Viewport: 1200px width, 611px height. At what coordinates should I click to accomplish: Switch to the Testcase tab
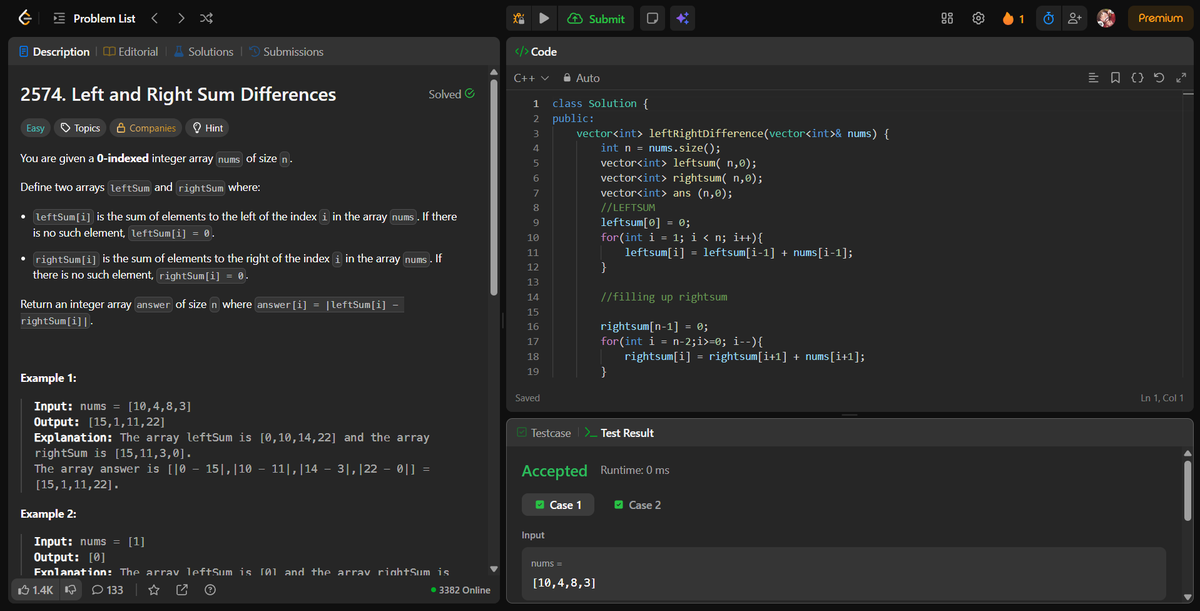click(x=544, y=433)
